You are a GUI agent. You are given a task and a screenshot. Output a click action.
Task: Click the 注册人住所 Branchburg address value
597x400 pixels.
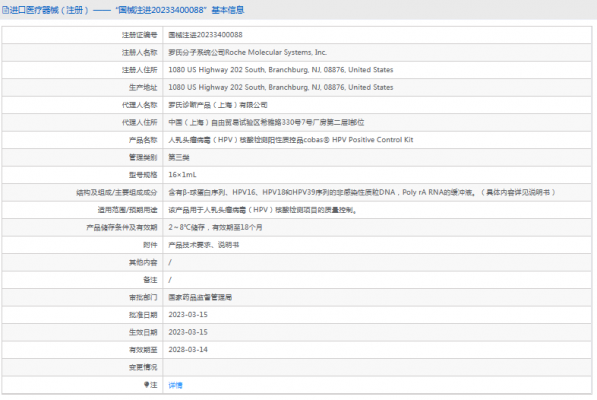[281, 70]
